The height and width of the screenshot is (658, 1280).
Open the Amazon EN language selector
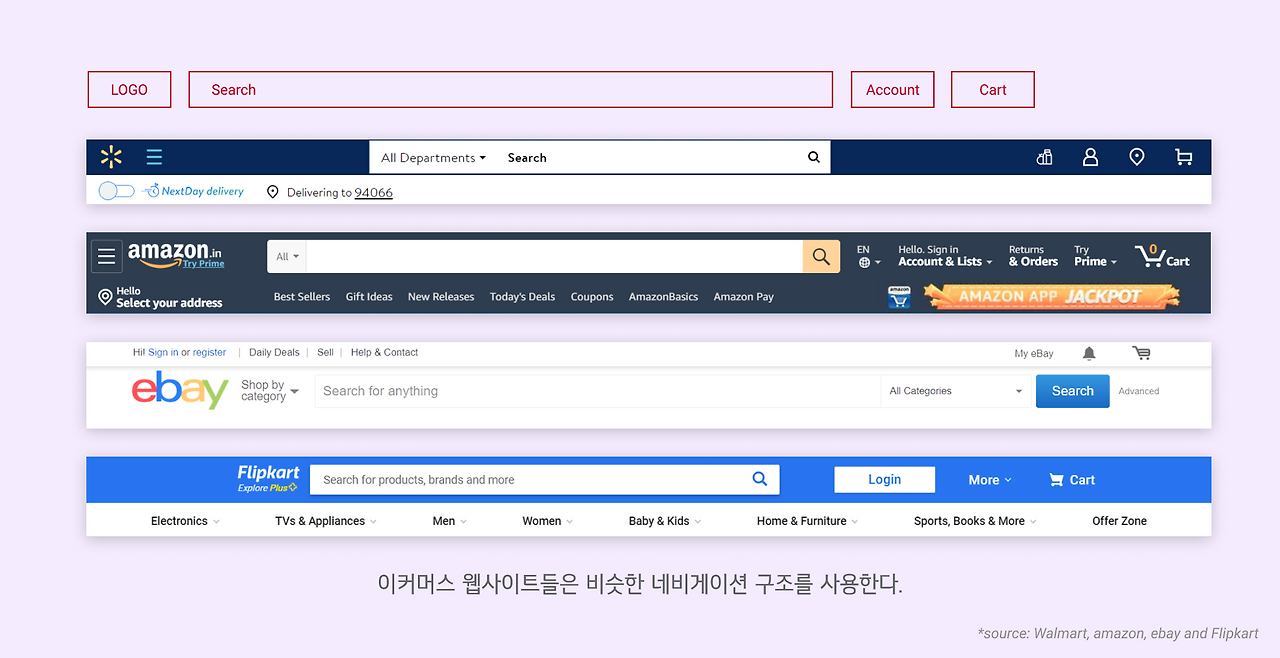tap(869, 256)
